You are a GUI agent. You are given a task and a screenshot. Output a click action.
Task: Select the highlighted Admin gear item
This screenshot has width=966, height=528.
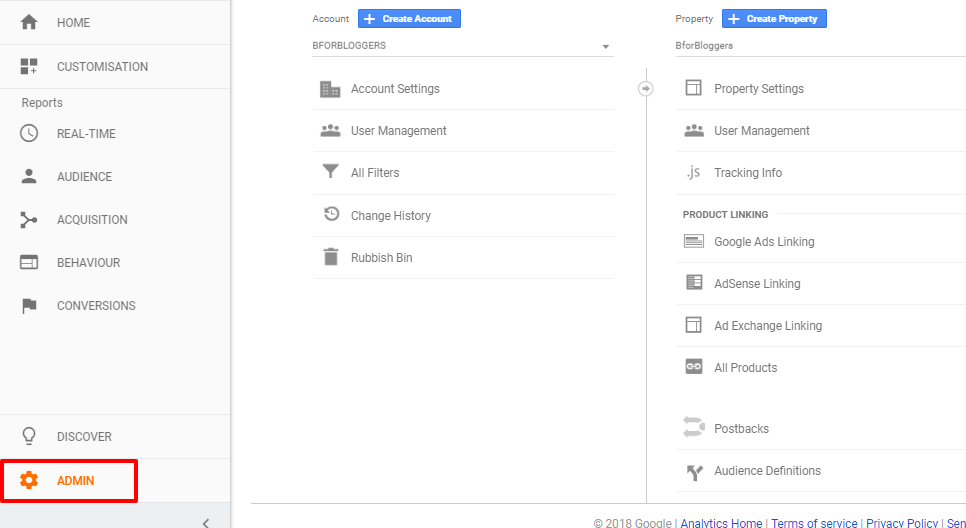click(x=68, y=481)
